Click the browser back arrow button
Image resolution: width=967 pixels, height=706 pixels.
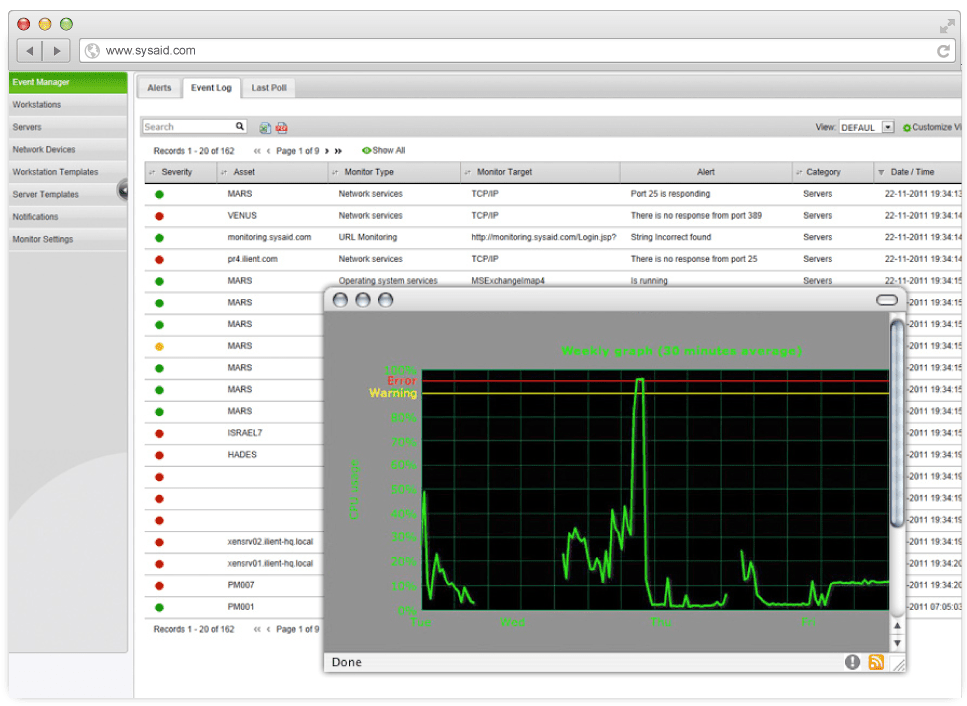coord(30,51)
